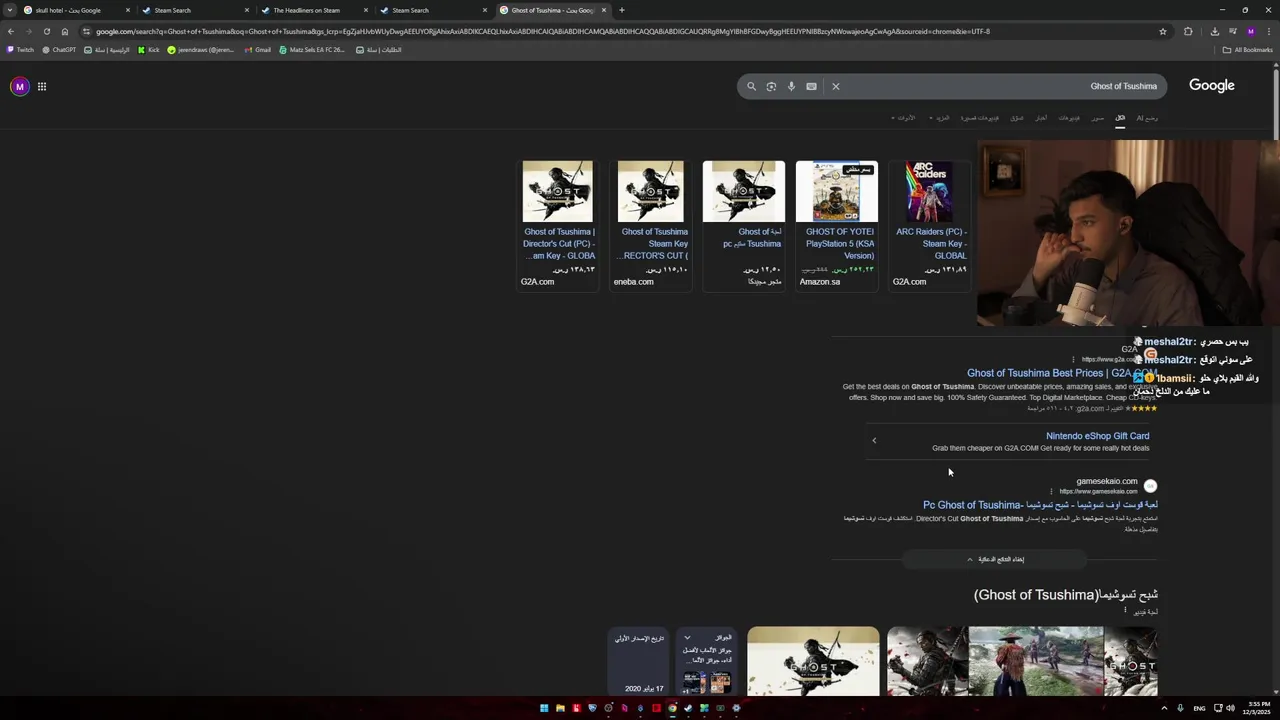Open the Ghost of Yotei PlayStation 5 Amazon product
This screenshot has width=1280, height=720.
tap(837, 225)
